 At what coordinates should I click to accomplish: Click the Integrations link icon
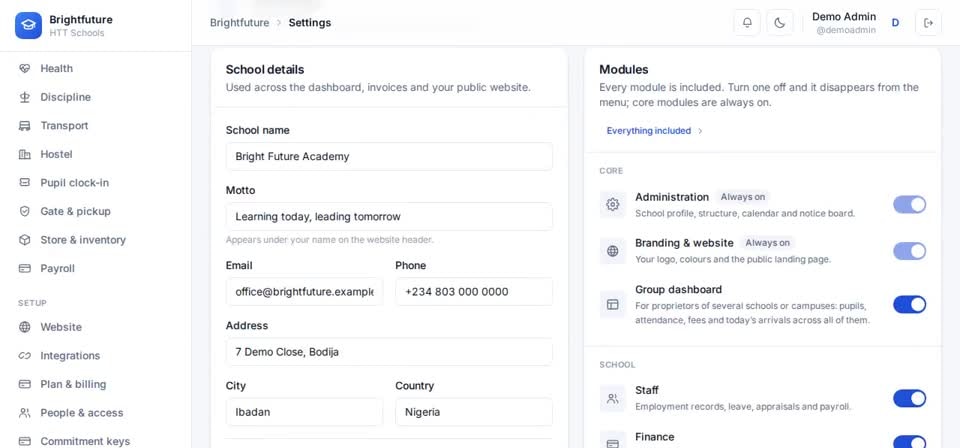click(x=24, y=356)
